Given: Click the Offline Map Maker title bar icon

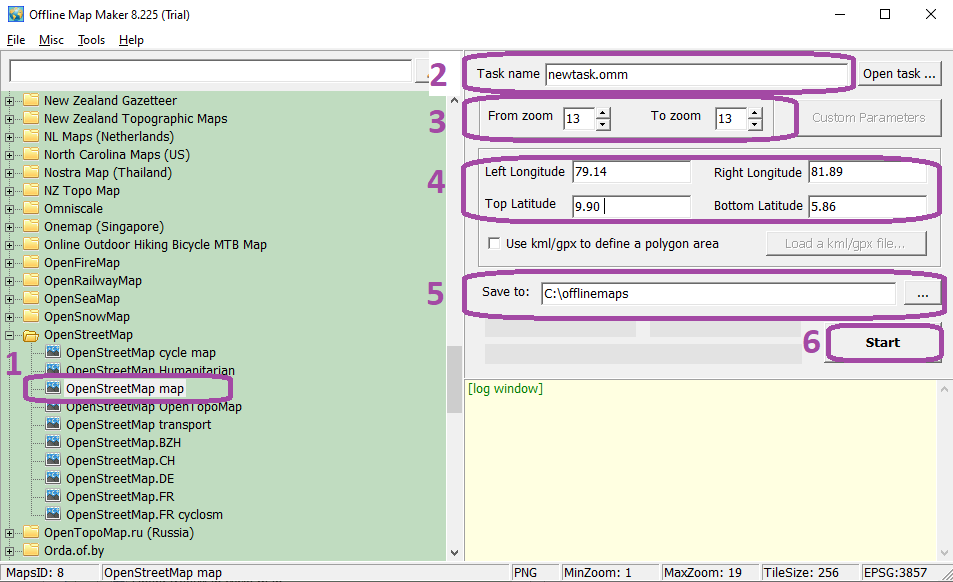Looking at the screenshot, I should click(15, 14).
